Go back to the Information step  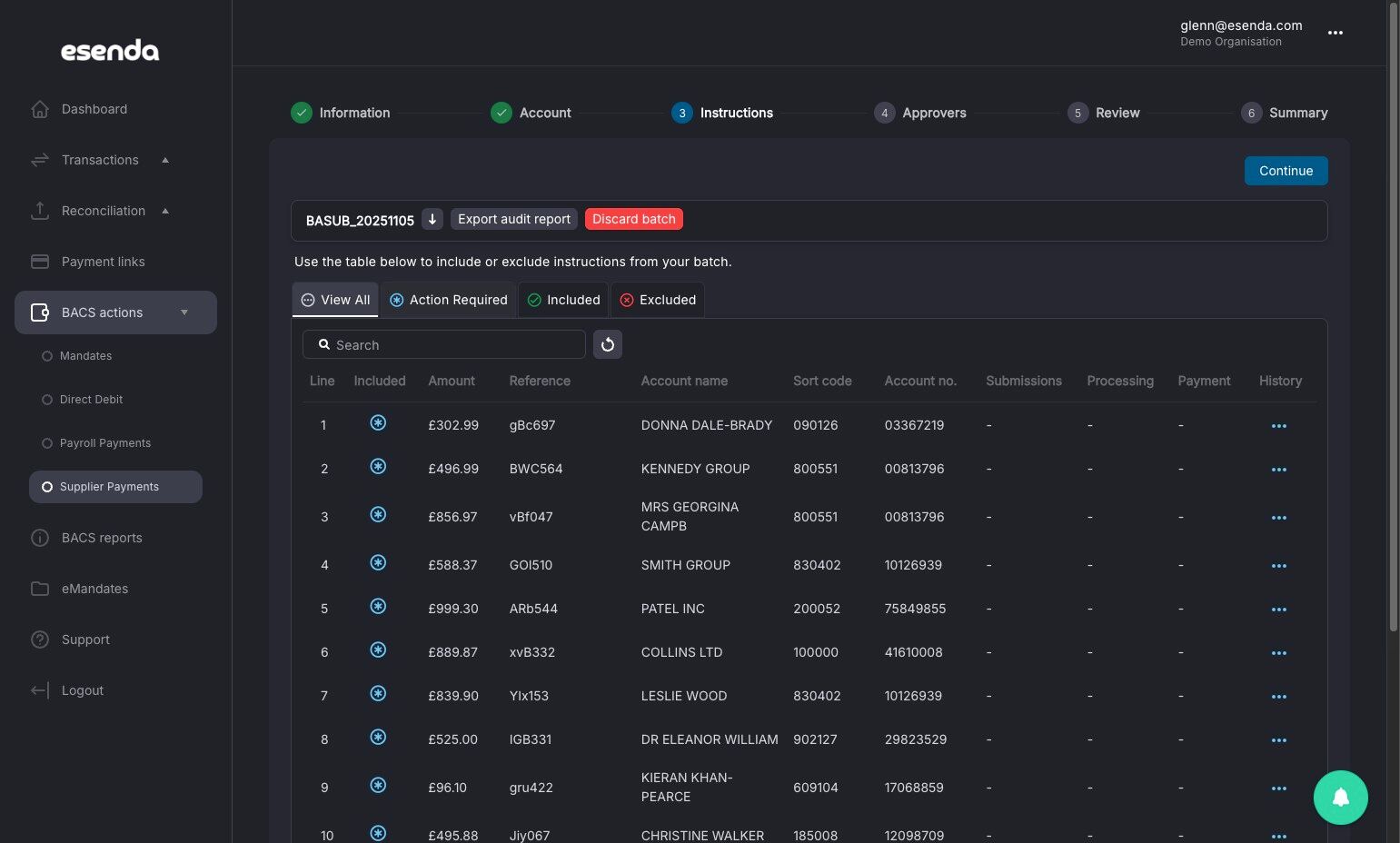[341, 113]
